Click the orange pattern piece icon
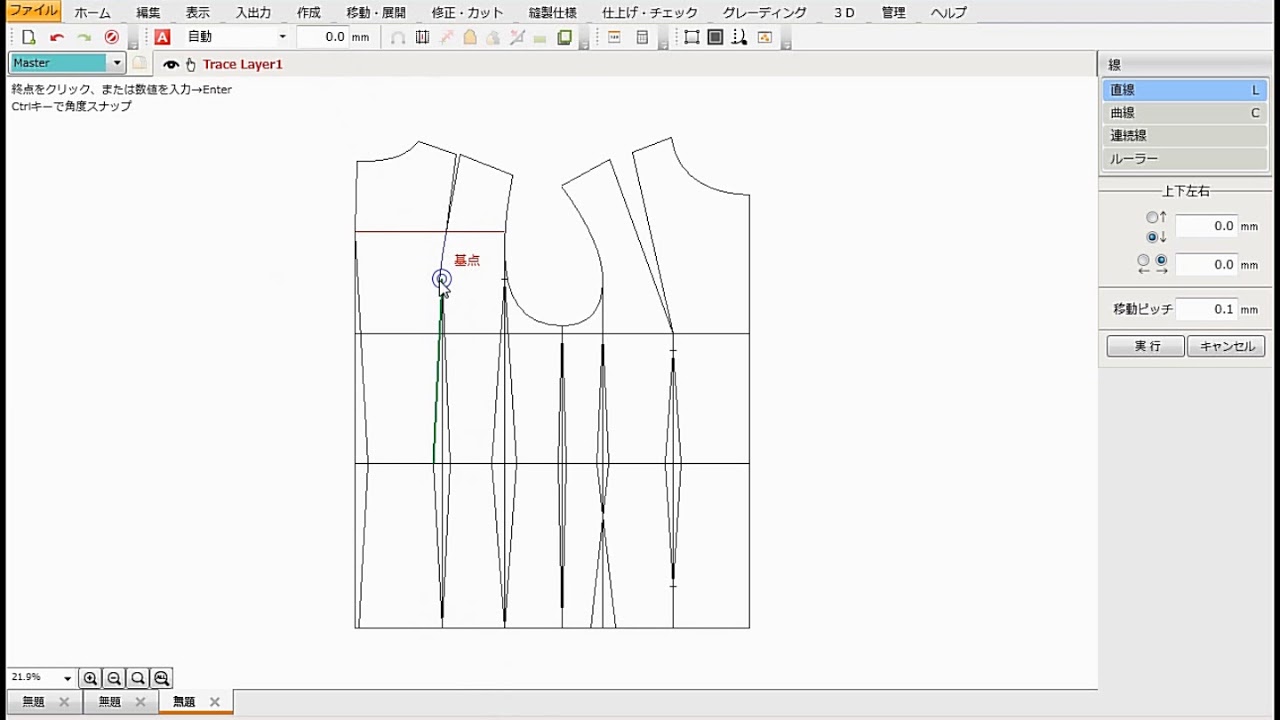Image resolution: width=1280 pixels, height=720 pixels. coord(469,38)
